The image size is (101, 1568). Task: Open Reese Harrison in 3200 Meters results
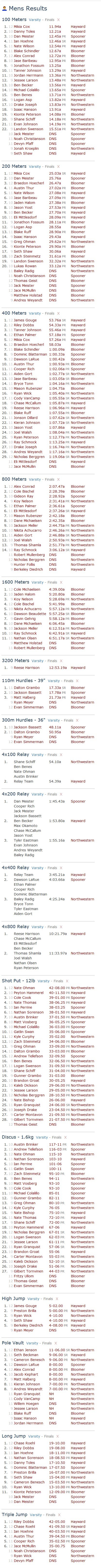[x=26, y=667]
